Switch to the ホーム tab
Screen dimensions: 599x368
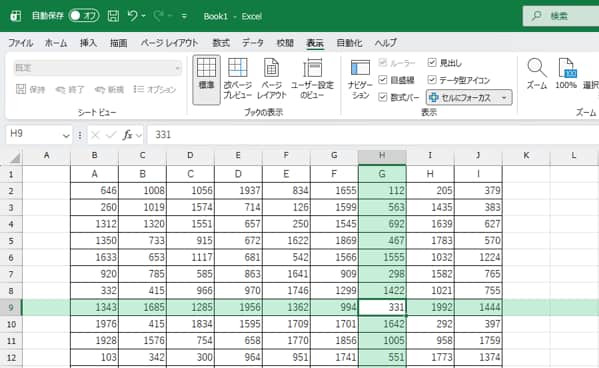click(x=56, y=43)
